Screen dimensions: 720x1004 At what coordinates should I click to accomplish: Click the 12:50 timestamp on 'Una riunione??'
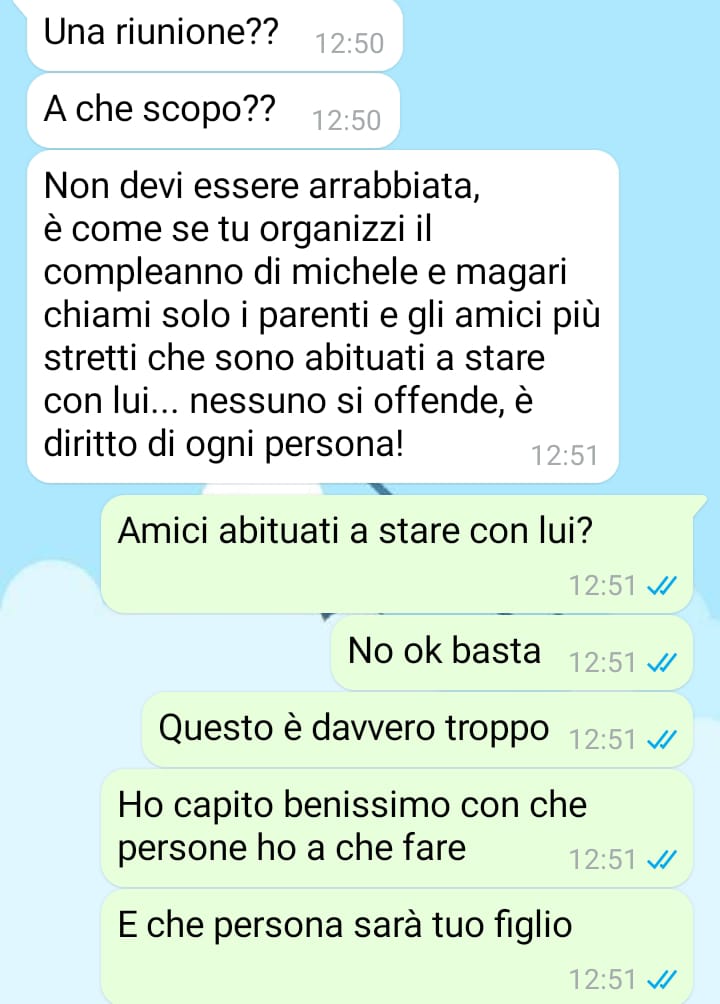pos(350,44)
